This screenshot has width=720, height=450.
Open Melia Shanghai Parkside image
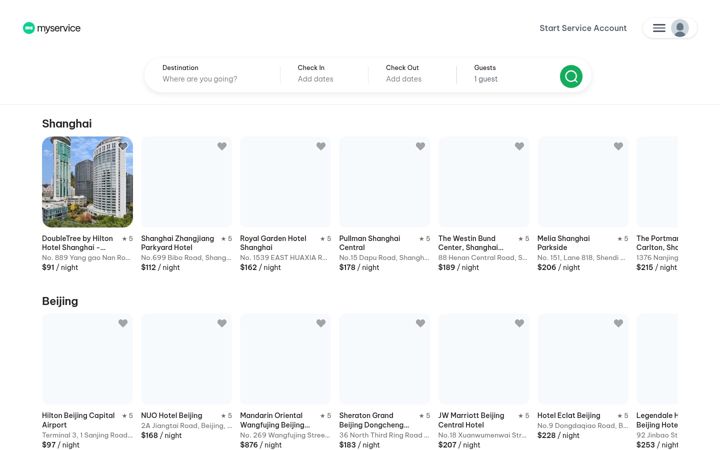coord(583,182)
